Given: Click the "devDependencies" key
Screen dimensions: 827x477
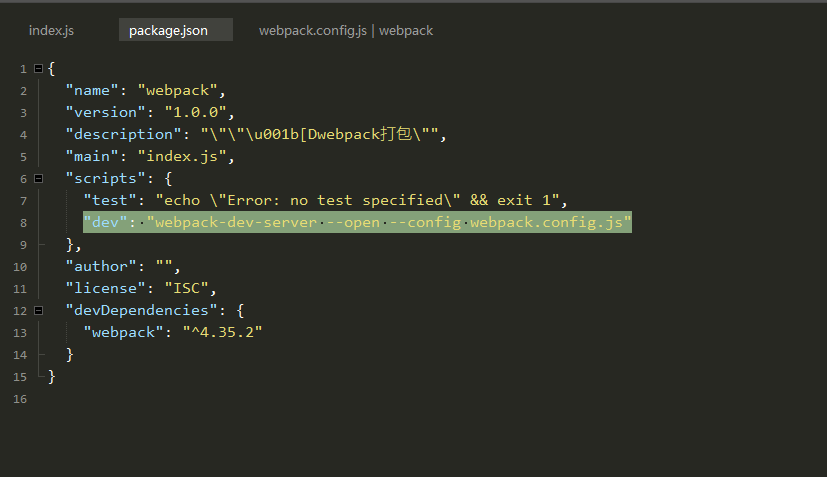Looking at the screenshot, I should point(141,310).
